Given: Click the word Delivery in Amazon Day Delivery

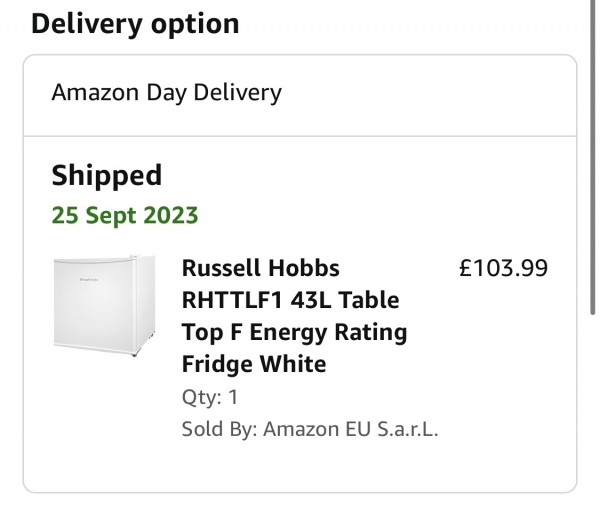Looking at the screenshot, I should (238, 93).
